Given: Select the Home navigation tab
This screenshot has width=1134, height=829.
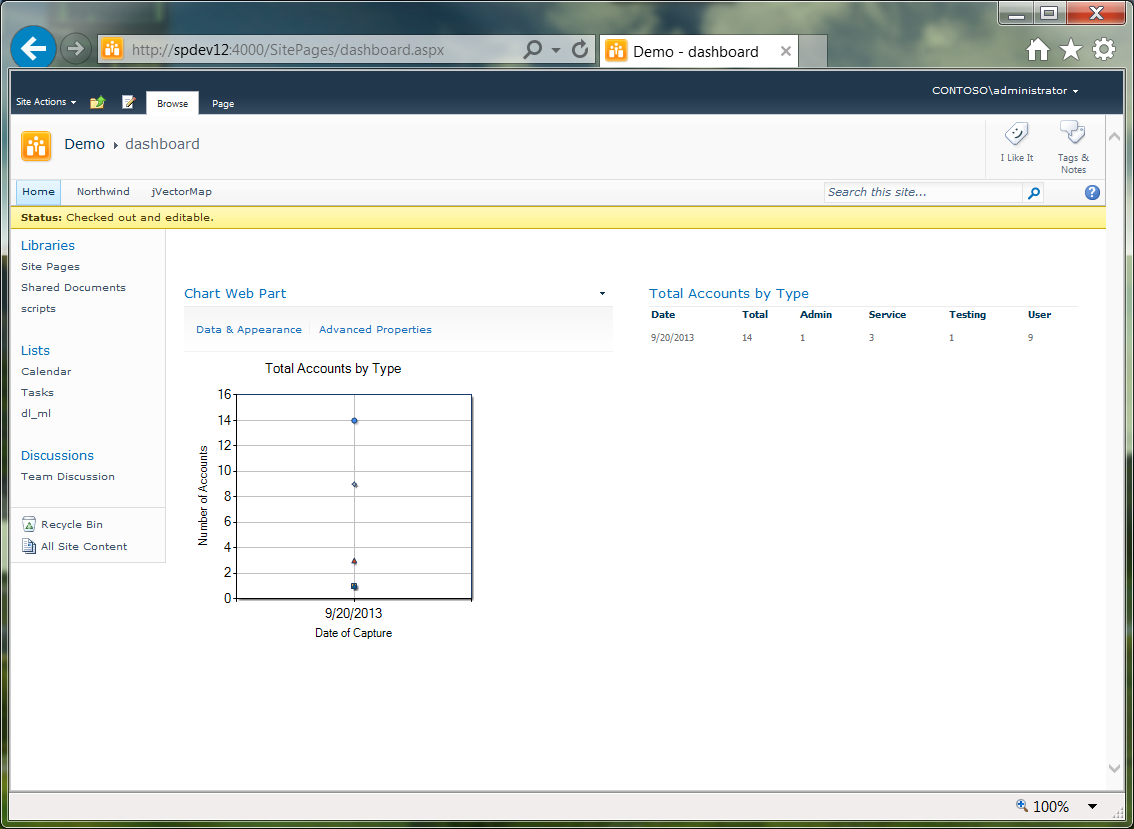Looking at the screenshot, I should (38, 192).
